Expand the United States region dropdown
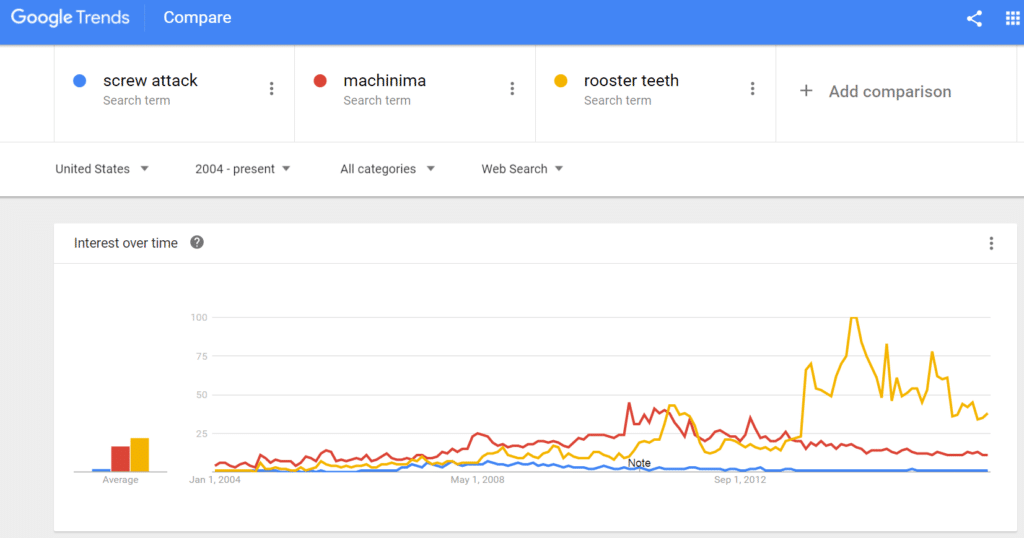 102,169
